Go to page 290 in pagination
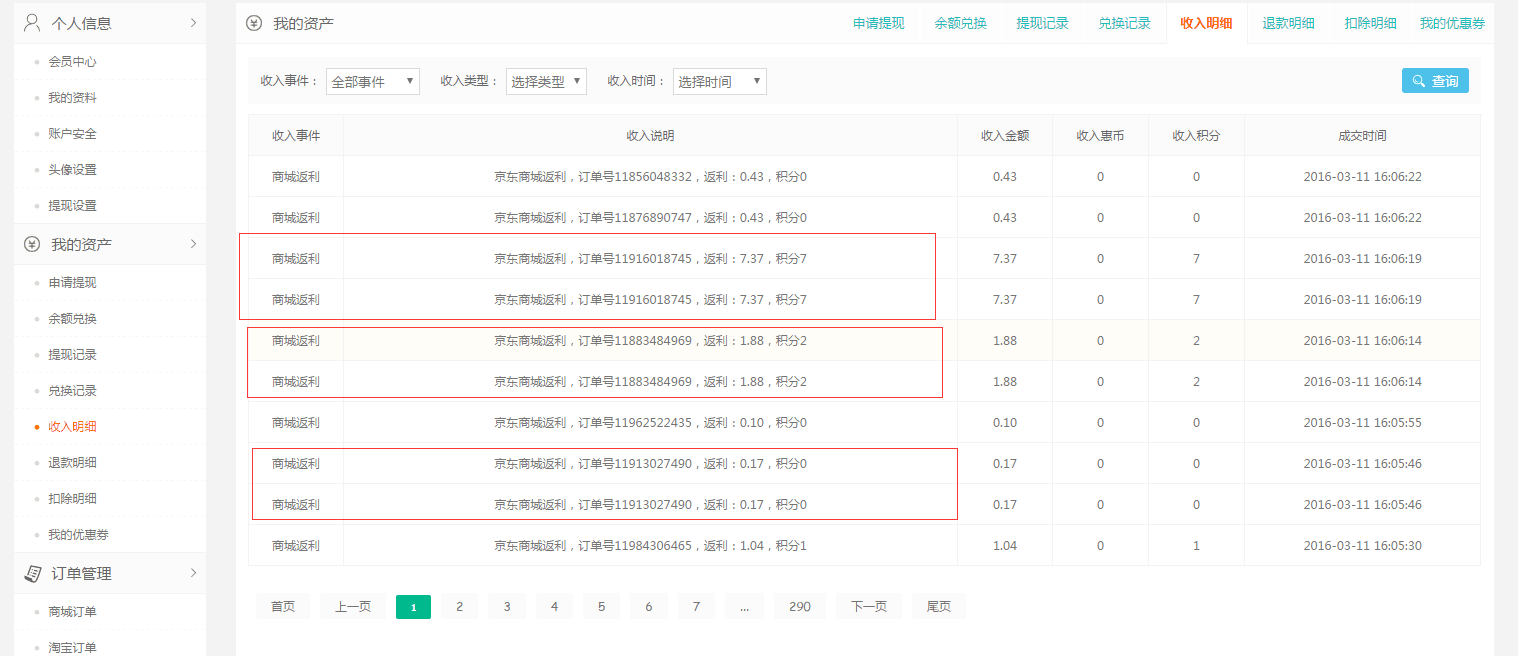The image size is (1518, 656). 800,606
